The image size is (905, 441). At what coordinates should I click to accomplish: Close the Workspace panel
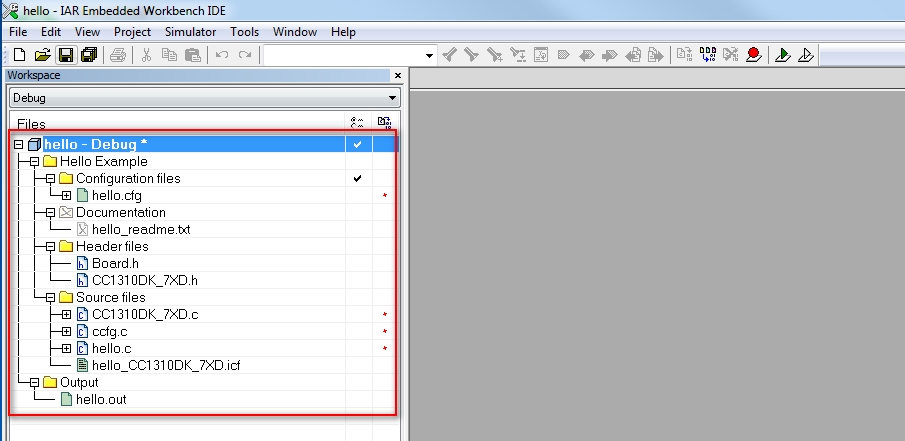coord(398,76)
